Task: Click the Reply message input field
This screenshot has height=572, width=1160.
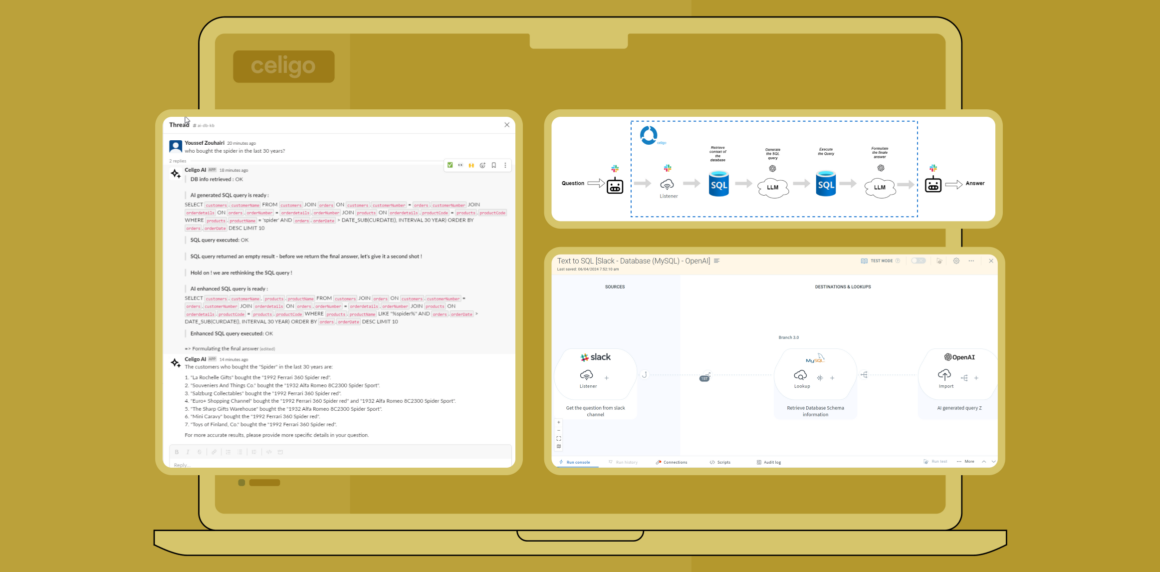Action: point(340,464)
